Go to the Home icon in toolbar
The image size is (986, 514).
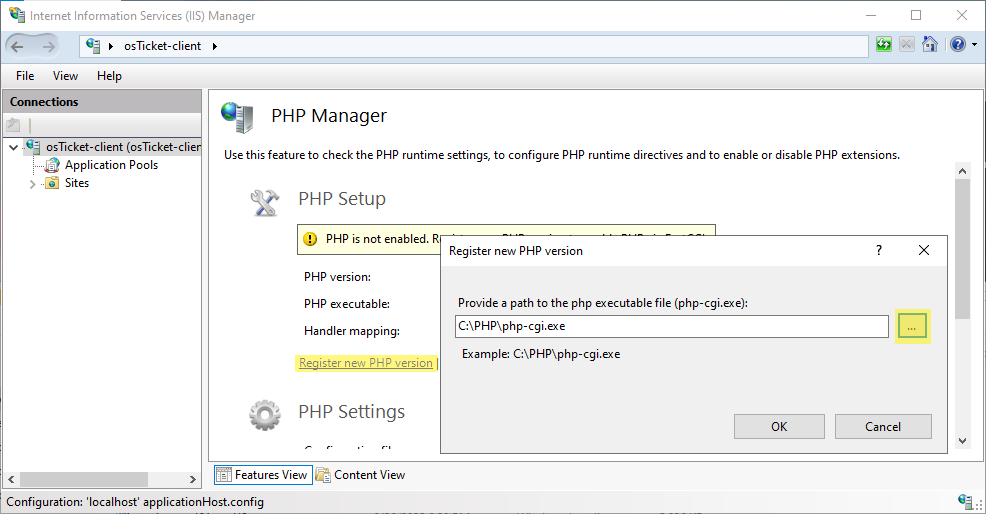coord(929,45)
